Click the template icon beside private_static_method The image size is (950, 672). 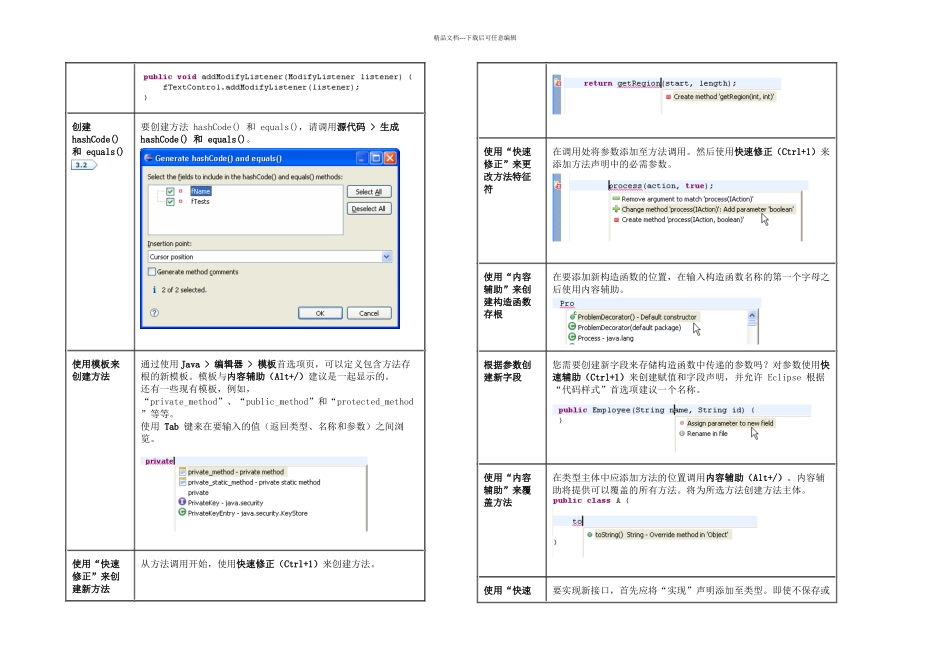point(182,482)
